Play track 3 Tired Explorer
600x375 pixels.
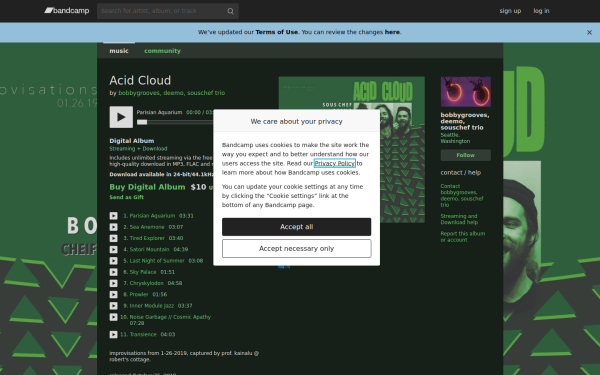pyautogui.click(x=114, y=238)
